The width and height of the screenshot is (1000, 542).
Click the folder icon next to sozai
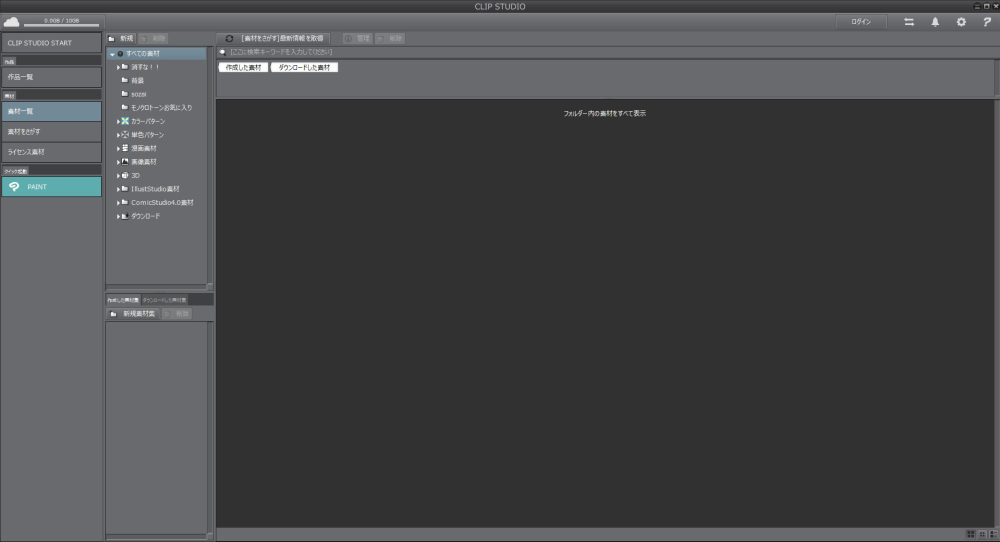coord(125,94)
